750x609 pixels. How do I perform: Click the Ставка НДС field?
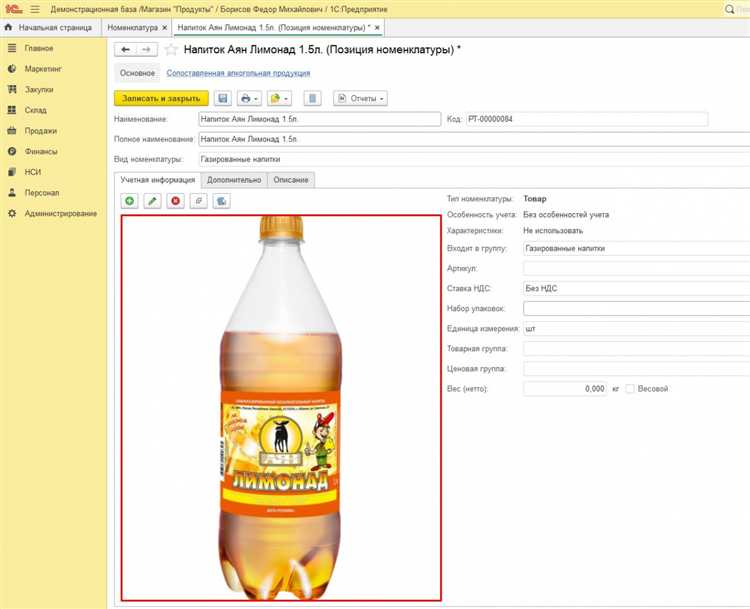tap(637, 288)
